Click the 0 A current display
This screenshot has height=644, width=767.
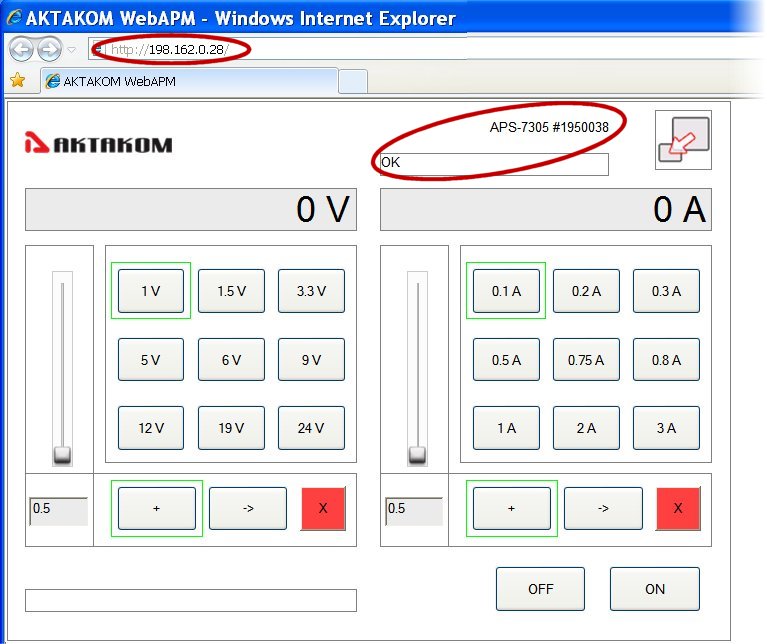pos(546,209)
